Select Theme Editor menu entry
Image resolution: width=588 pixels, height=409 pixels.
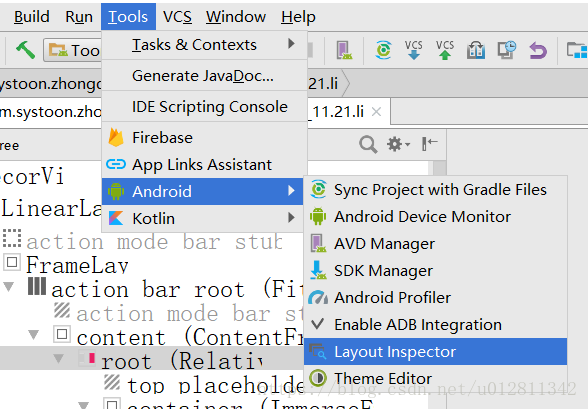click(435, 379)
